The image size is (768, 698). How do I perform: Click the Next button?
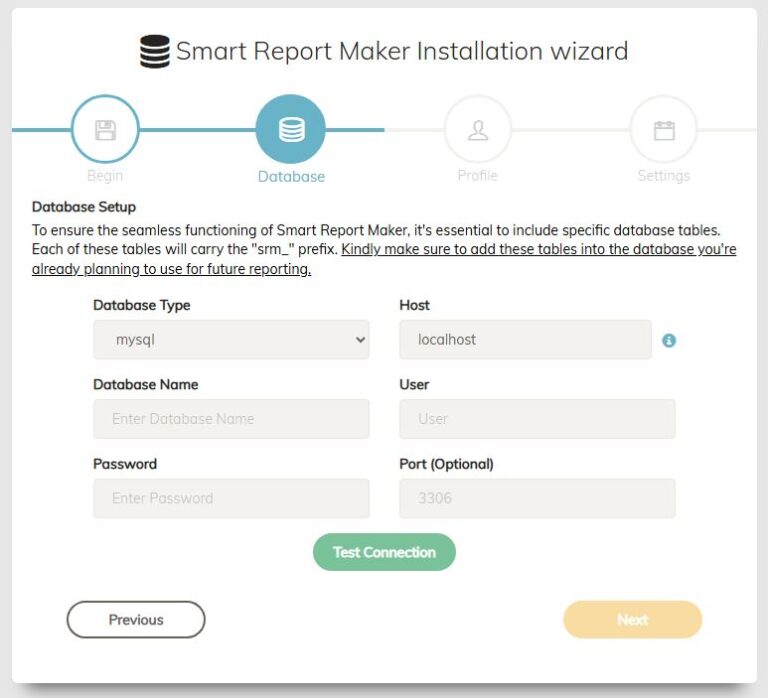[x=633, y=620]
